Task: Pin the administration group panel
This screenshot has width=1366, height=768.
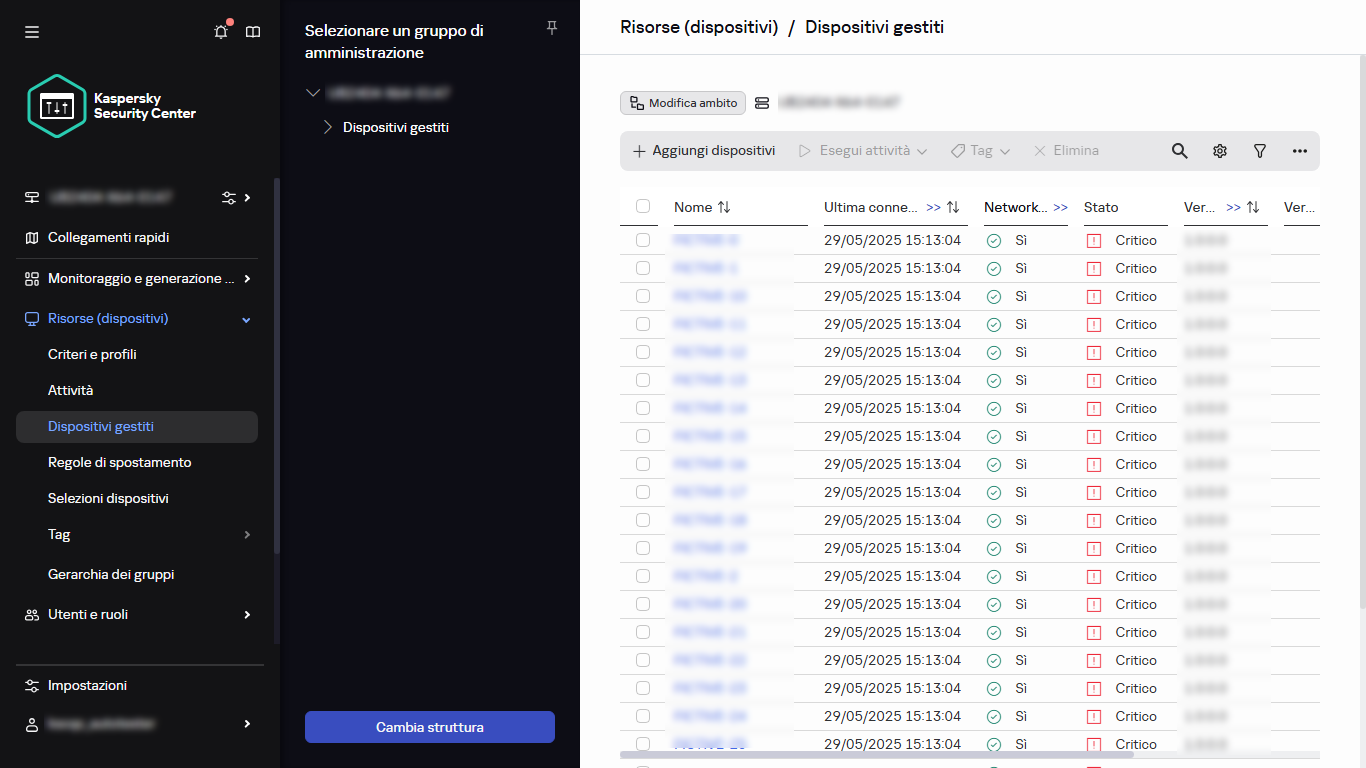Action: click(551, 28)
